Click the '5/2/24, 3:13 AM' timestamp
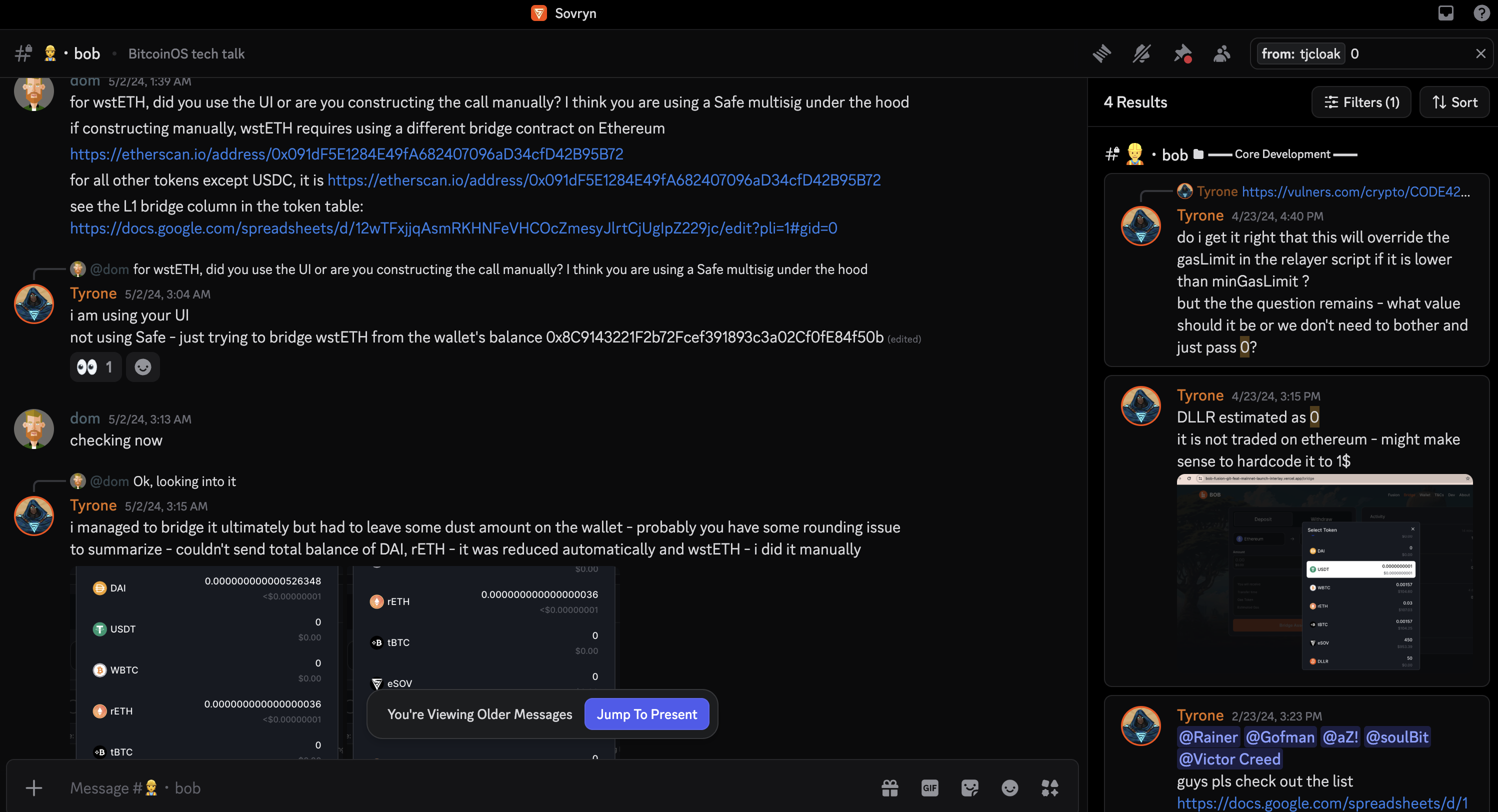This screenshot has height=812, width=1498. tap(150, 419)
